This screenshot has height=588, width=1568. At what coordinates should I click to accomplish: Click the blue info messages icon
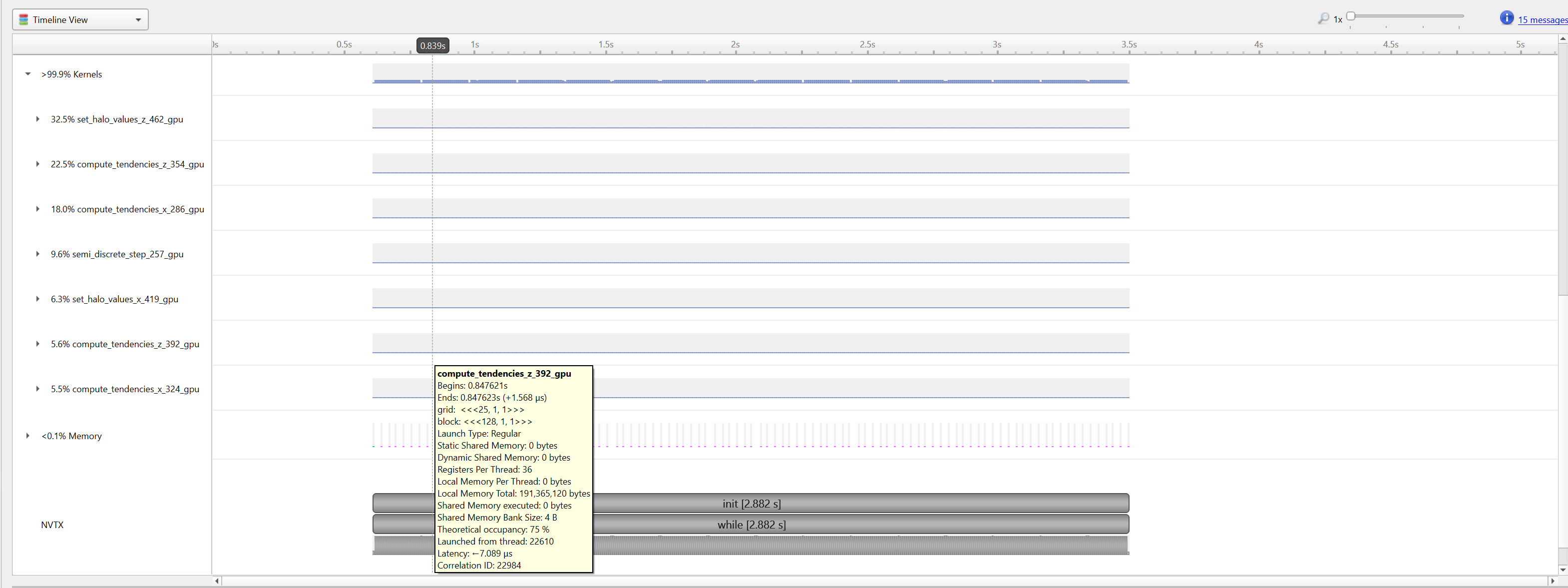(x=1506, y=18)
